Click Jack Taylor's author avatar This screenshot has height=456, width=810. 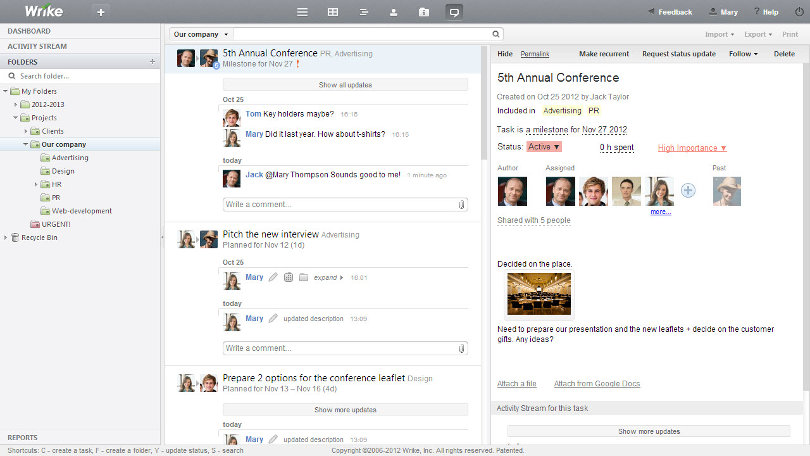coord(512,191)
